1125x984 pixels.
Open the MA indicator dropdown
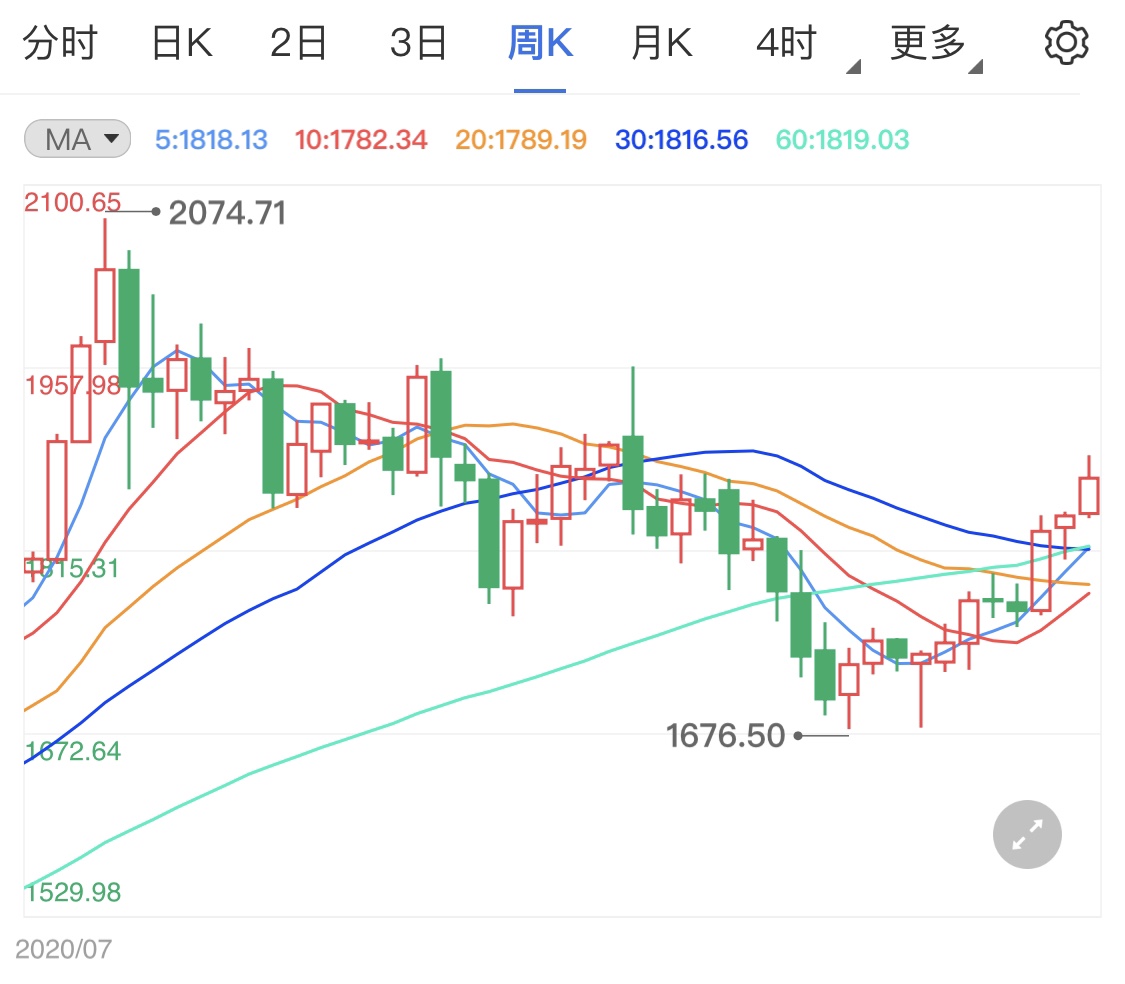[x=77, y=139]
